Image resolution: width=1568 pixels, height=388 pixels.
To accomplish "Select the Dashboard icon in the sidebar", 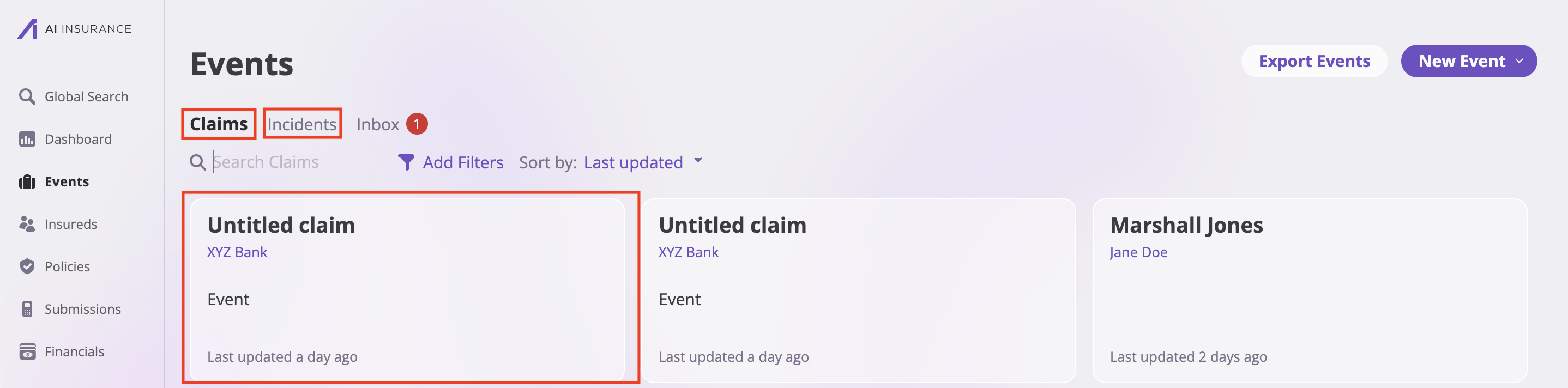I will [x=28, y=138].
